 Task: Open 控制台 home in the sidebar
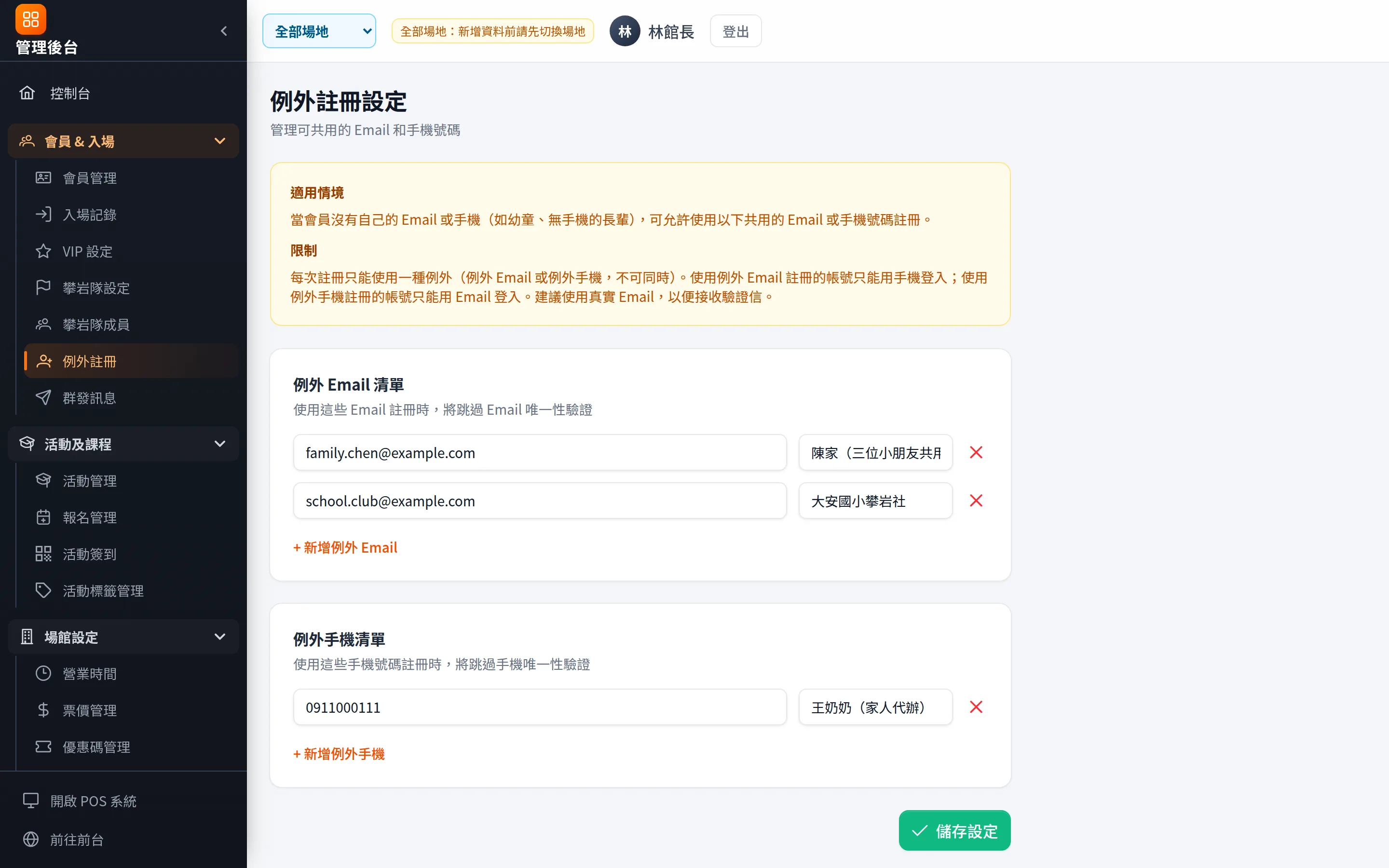coord(123,93)
